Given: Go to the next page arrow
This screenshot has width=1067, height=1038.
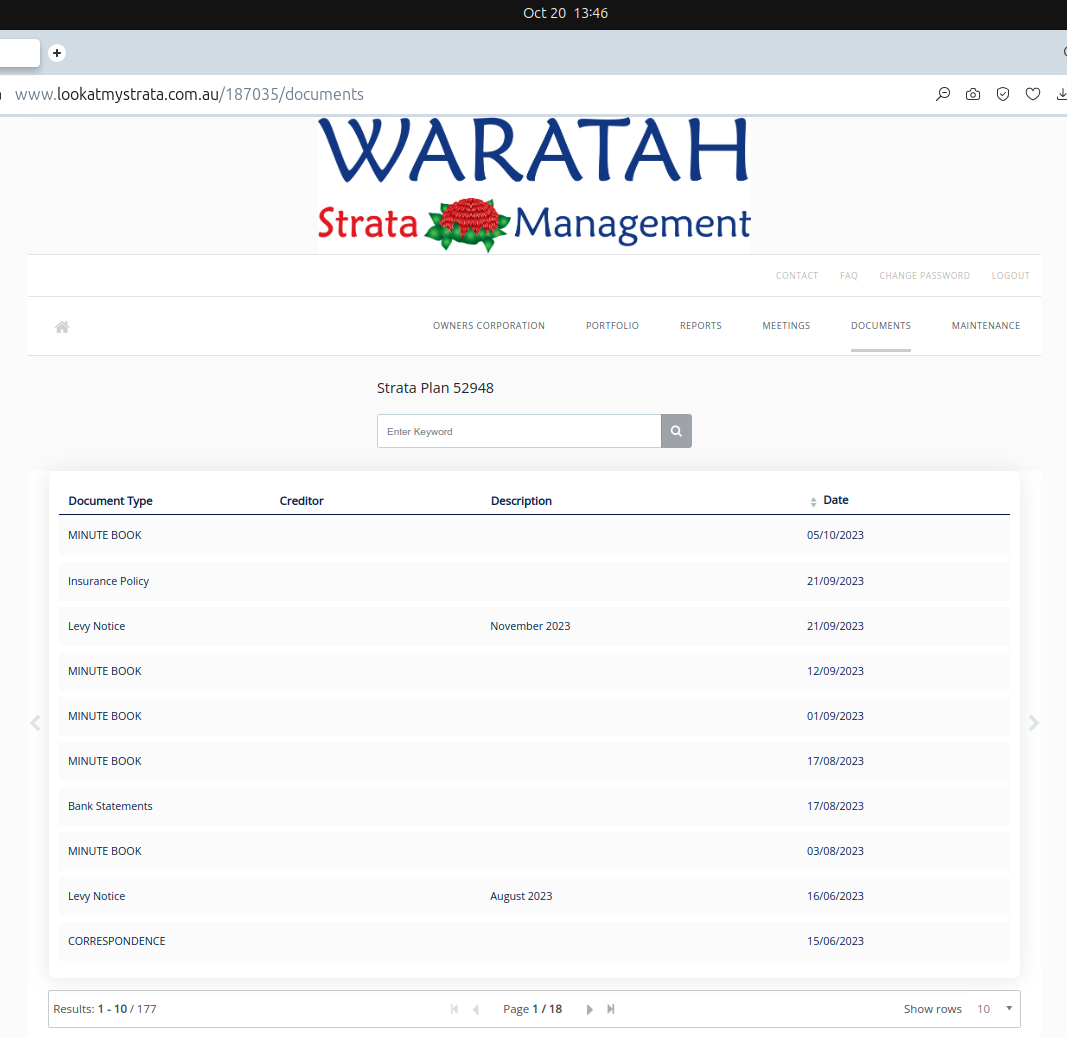Looking at the screenshot, I should coord(589,1009).
